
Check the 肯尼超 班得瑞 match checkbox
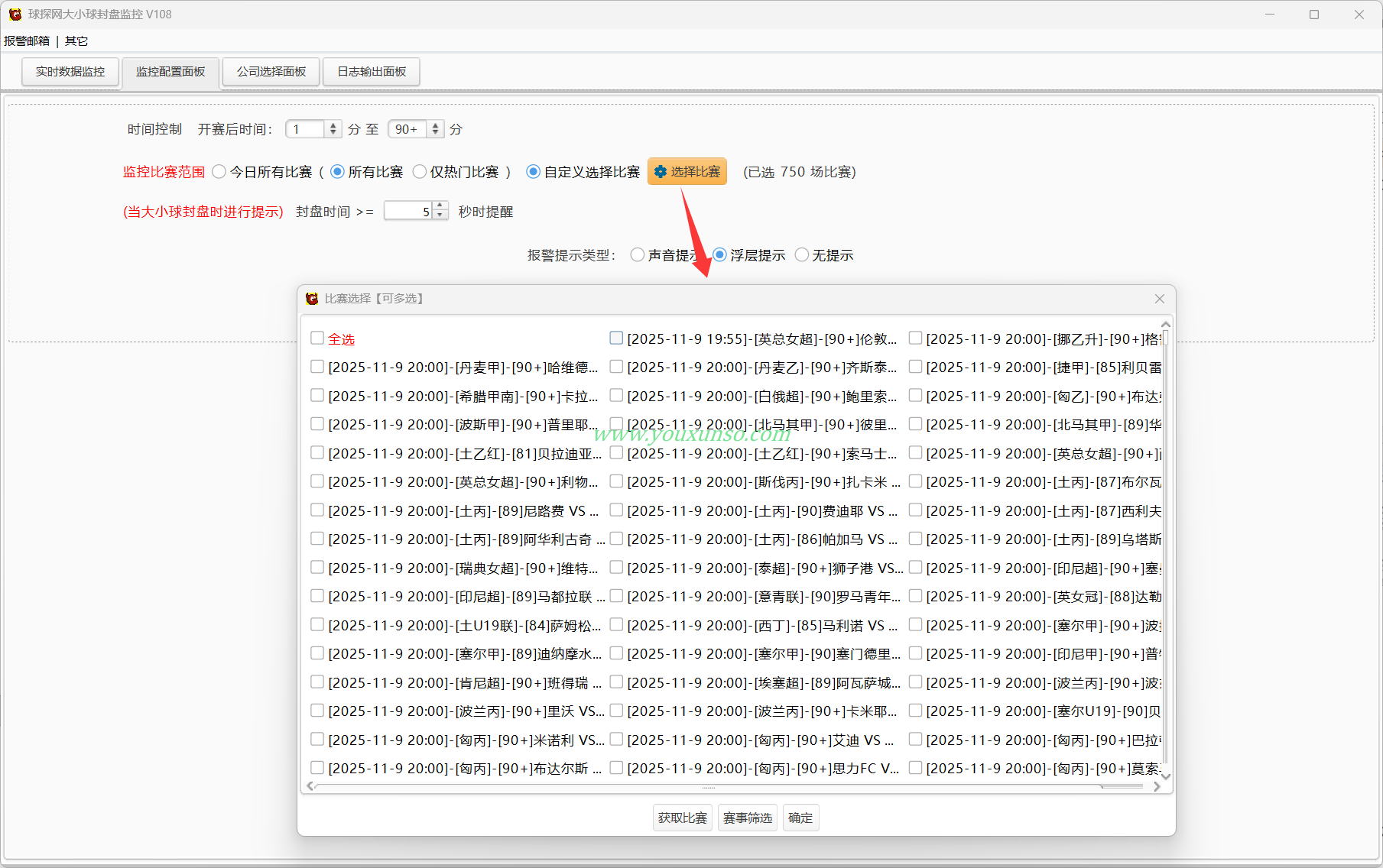pos(317,682)
